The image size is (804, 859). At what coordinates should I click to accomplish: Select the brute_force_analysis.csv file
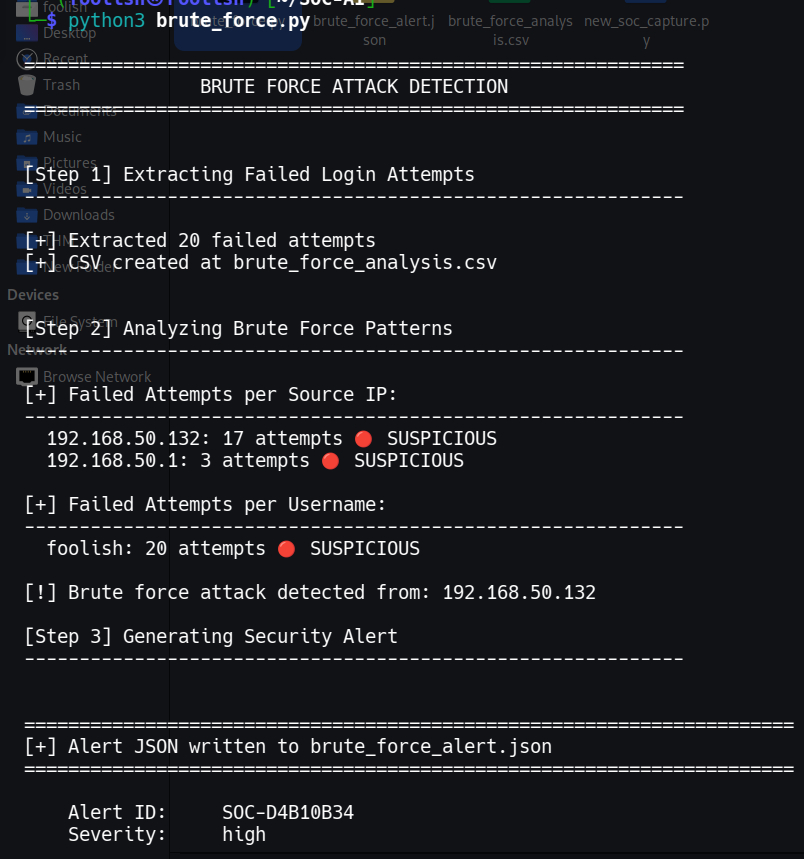pyautogui.click(x=510, y=30)
